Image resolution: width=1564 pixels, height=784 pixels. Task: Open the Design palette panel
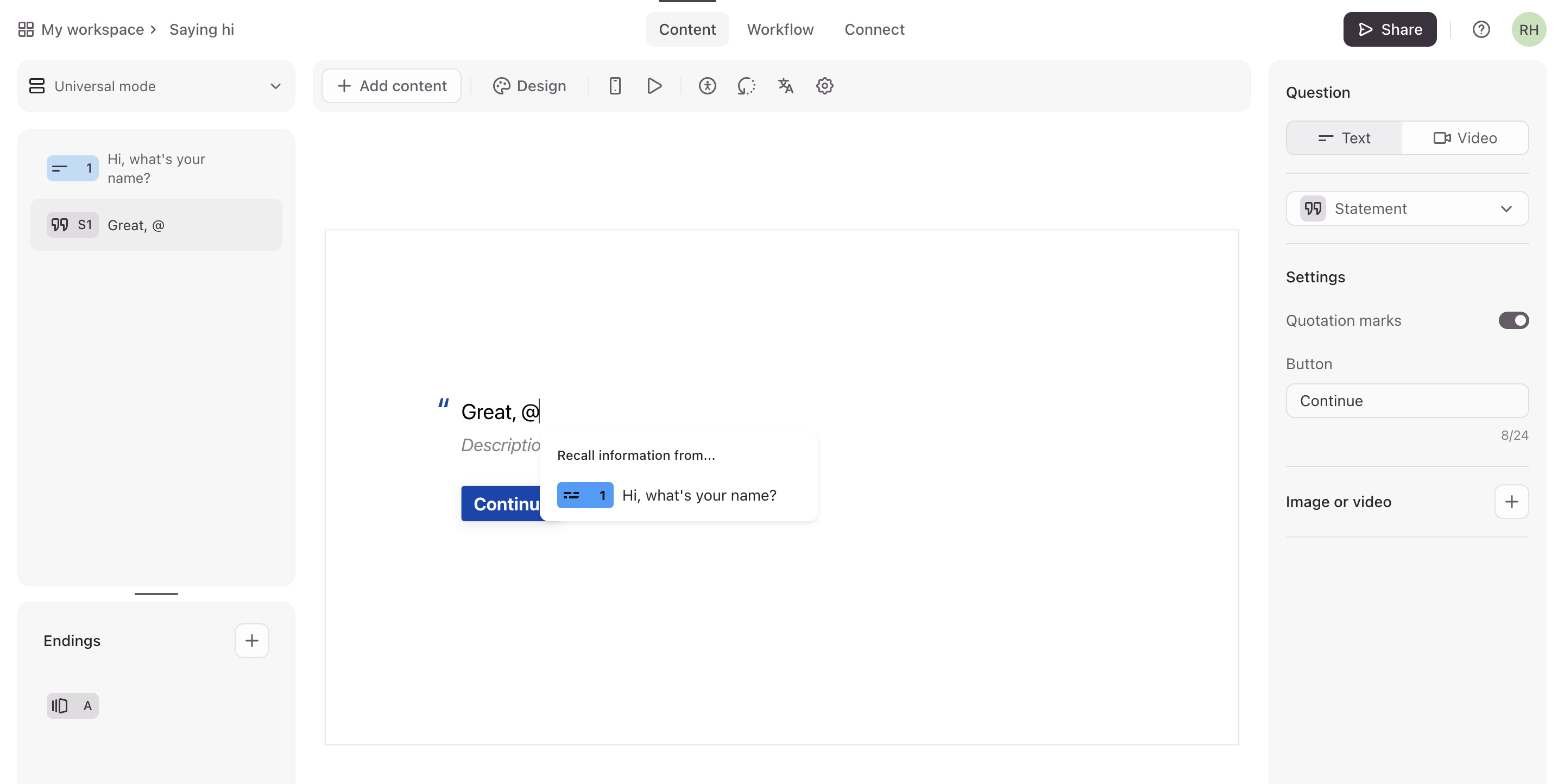pos(529,86)
